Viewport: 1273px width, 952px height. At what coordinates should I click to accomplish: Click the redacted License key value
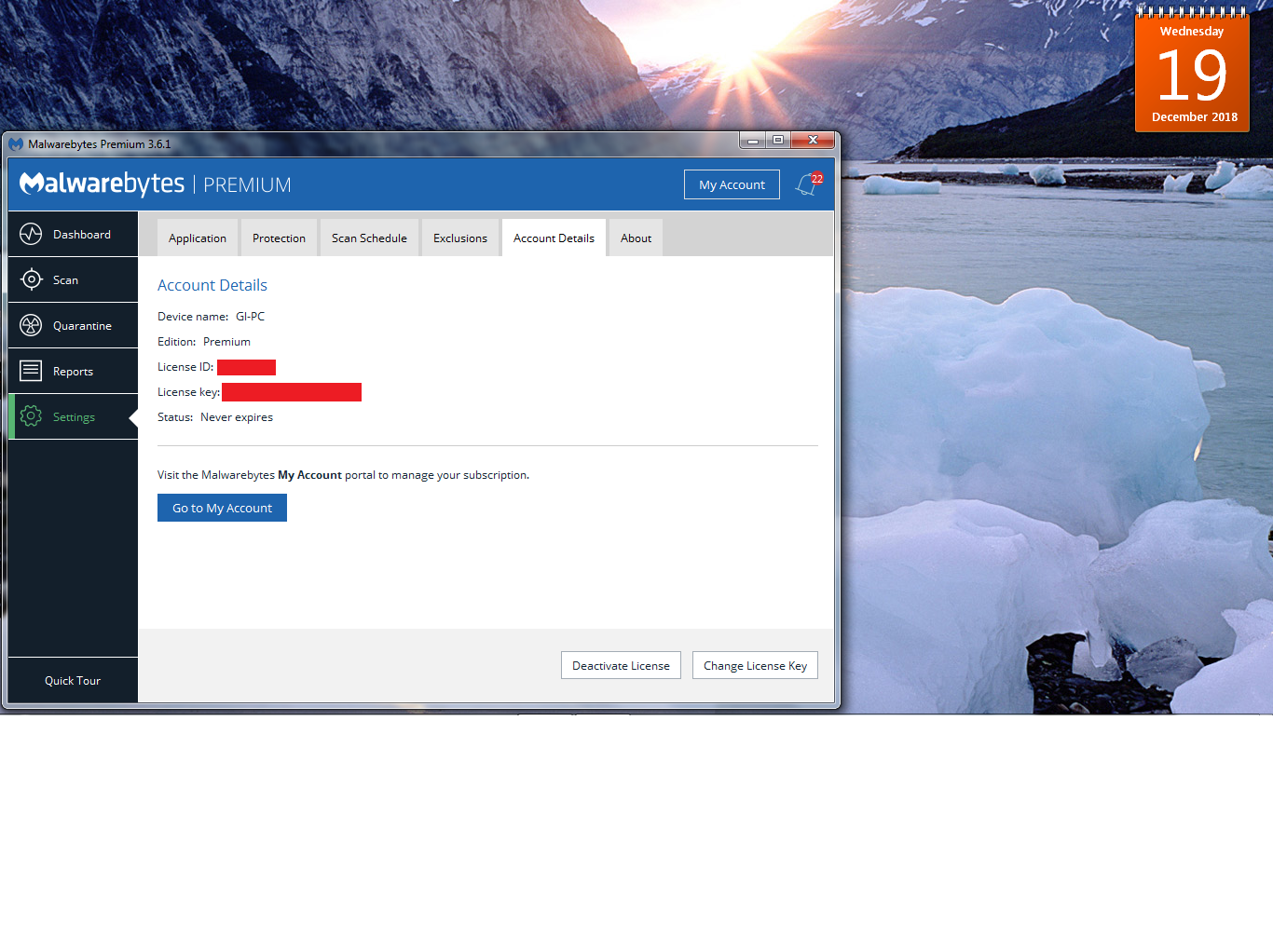292,392
